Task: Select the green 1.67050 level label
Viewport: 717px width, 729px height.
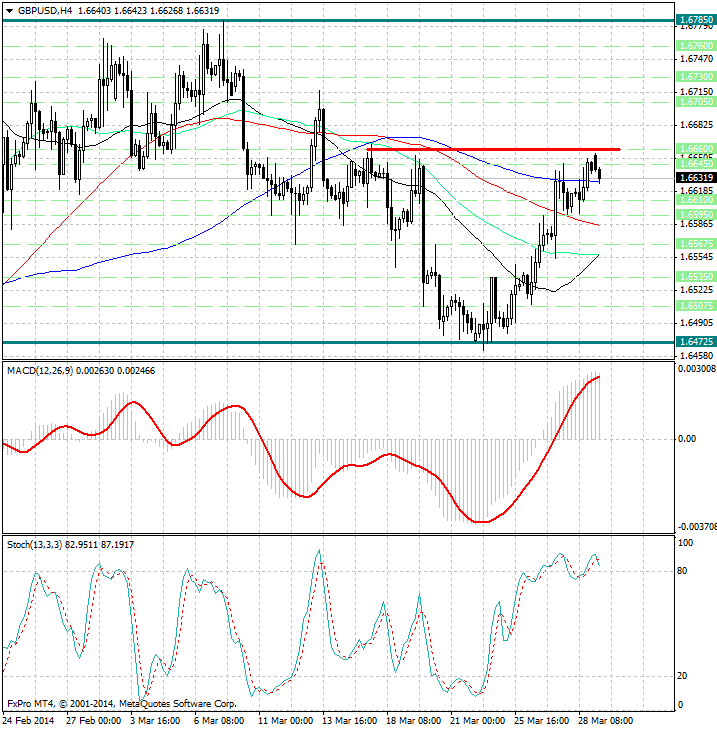Action: pos(696,102)
